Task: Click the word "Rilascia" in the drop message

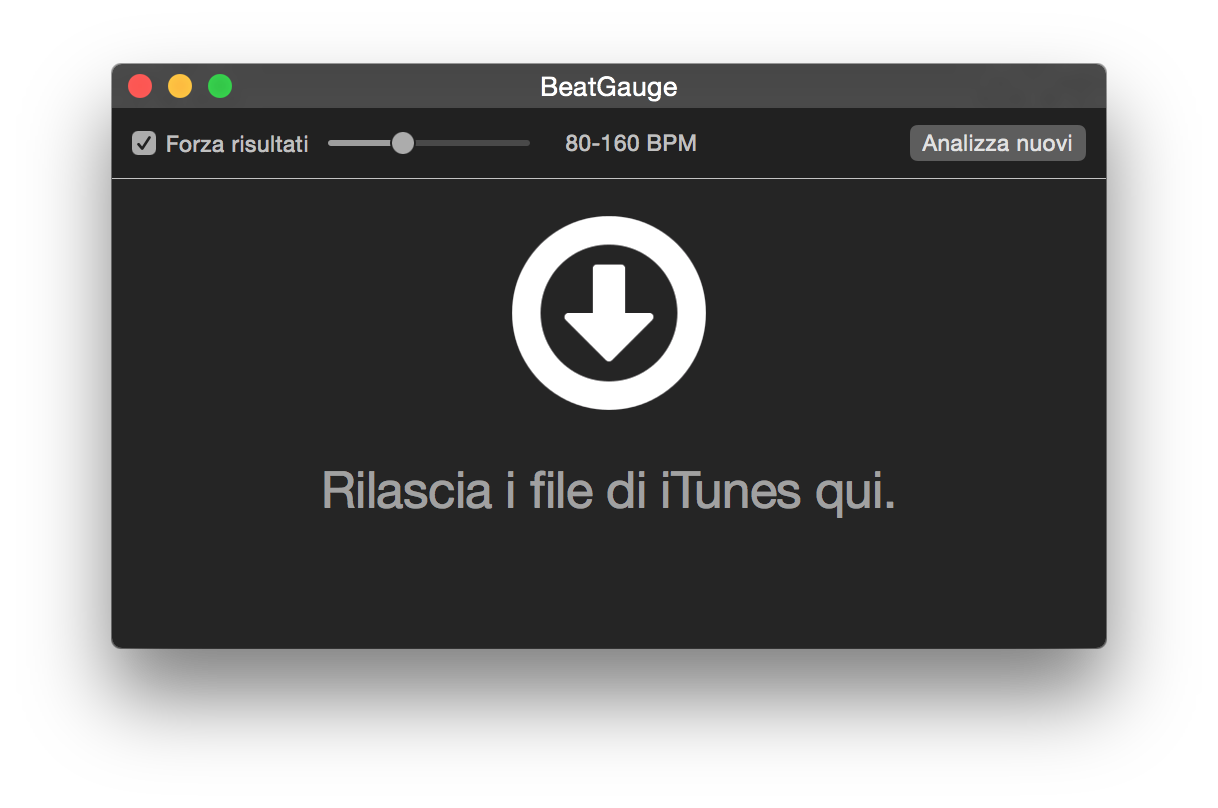Action: tap(406, 491)
